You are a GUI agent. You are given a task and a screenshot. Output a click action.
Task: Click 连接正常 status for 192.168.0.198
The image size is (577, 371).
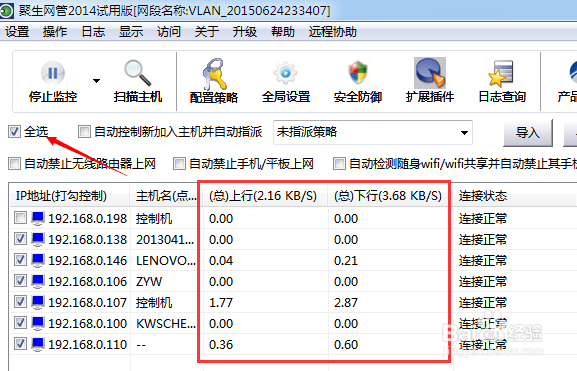[x=483, y=219]
